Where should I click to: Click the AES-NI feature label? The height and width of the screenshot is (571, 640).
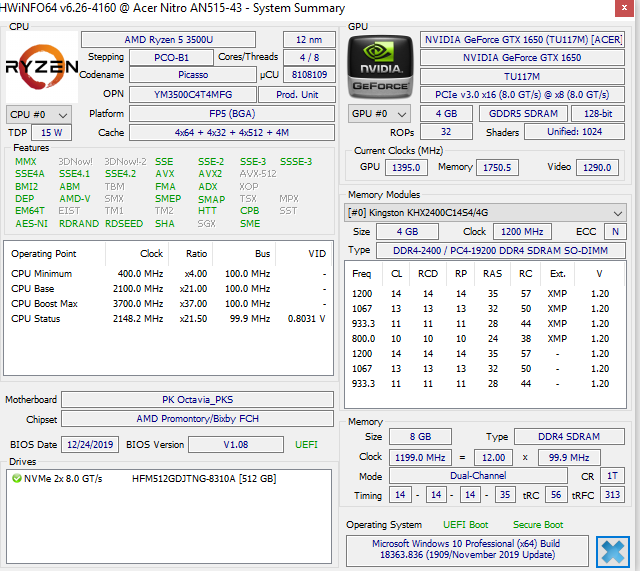click(31, 224)
